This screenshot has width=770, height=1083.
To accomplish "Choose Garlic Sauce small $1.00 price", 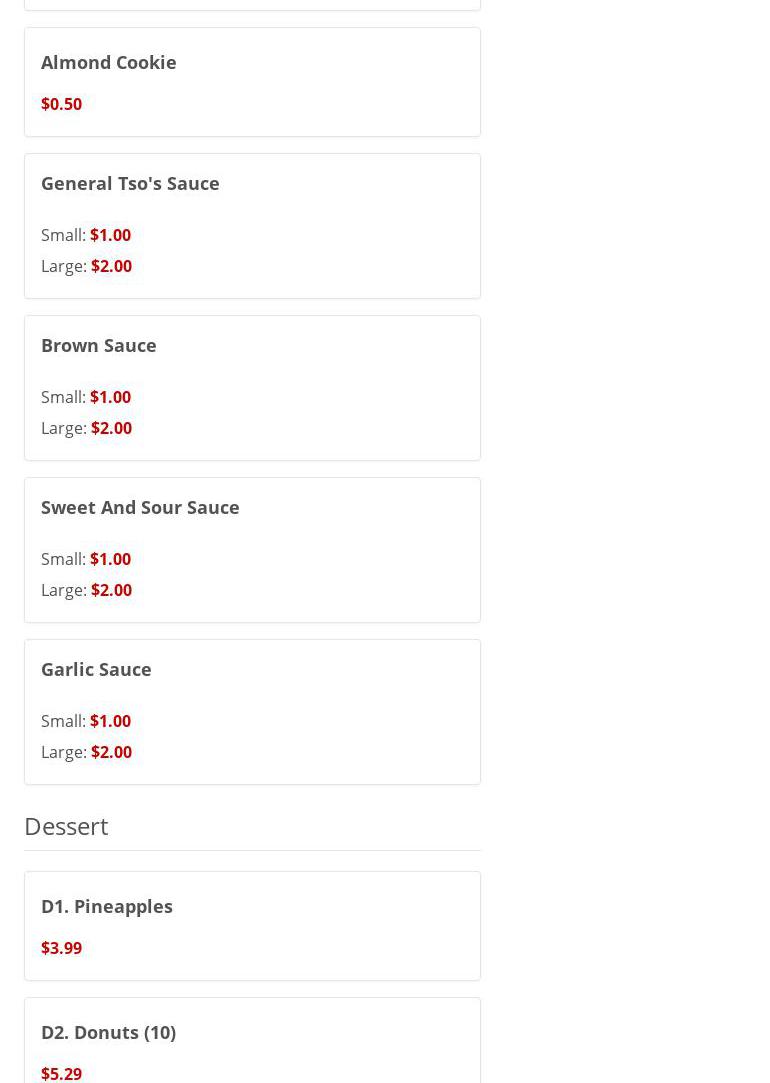I will [x=110, y=721].
